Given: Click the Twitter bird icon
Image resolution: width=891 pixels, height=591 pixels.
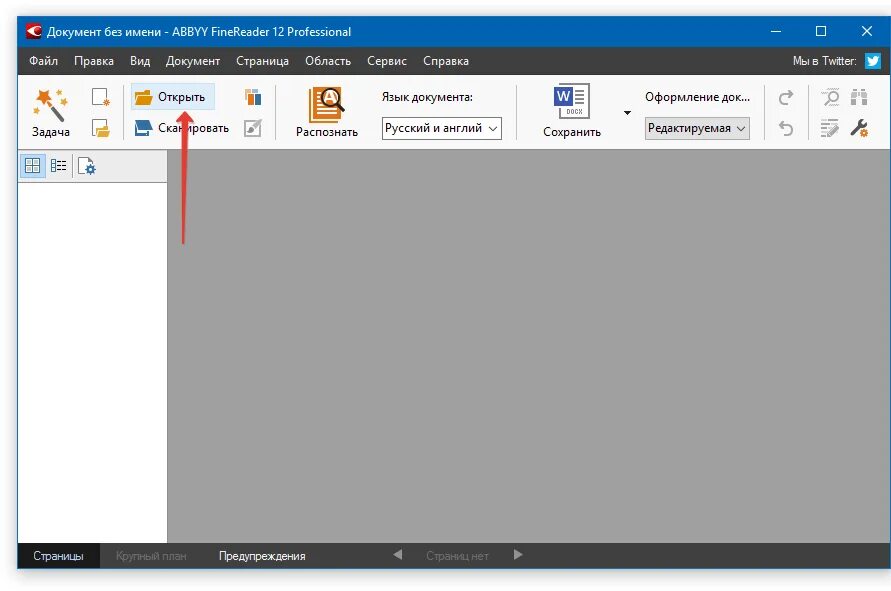Looking at the screenshot, I should pos(873,61).
